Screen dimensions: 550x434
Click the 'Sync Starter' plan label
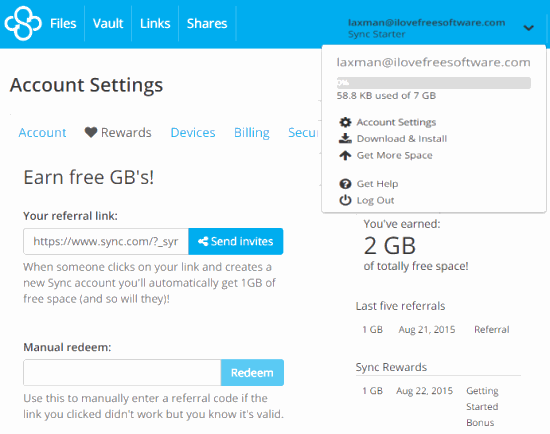(377, 34)
